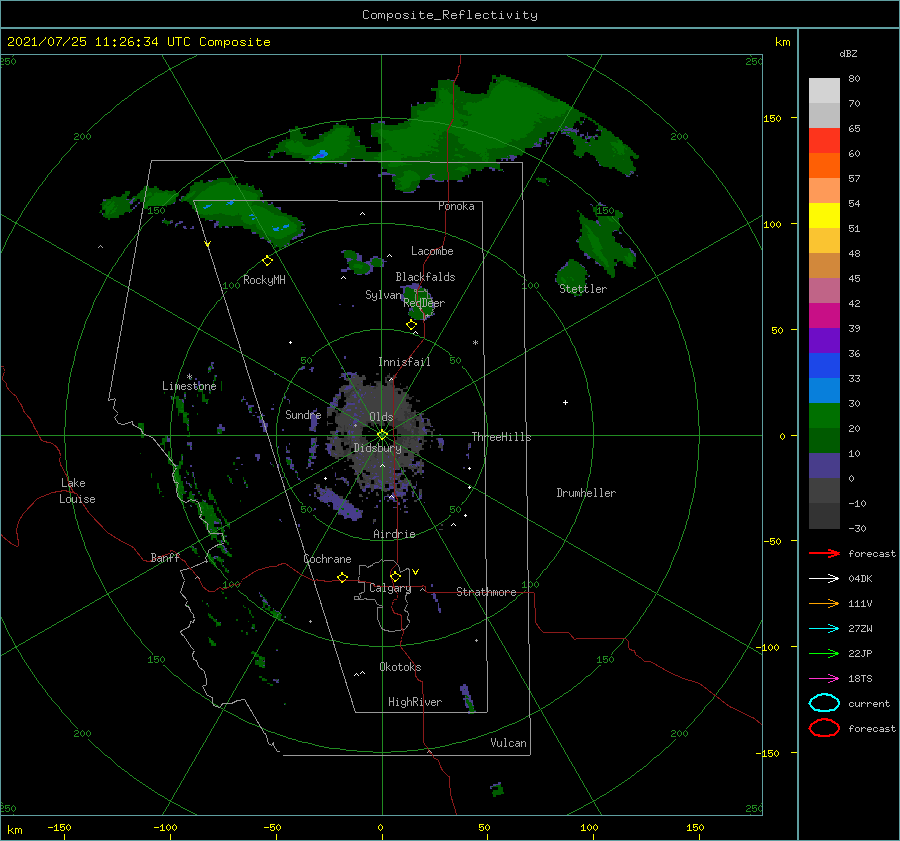Viewport: 900px width, 841px height.
Task: Click the Strathmore label
Action: [x=486, y=592]
